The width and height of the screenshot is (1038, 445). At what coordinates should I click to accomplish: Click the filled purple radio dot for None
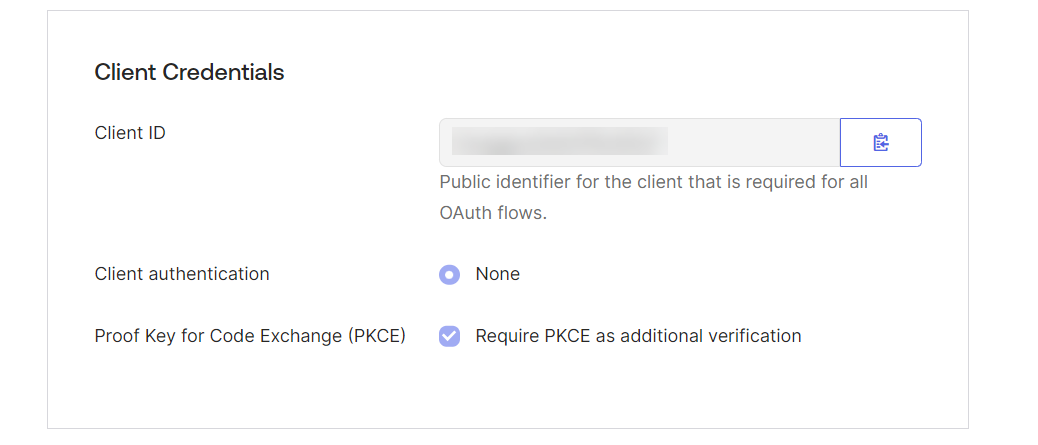(x=449, y=274)
